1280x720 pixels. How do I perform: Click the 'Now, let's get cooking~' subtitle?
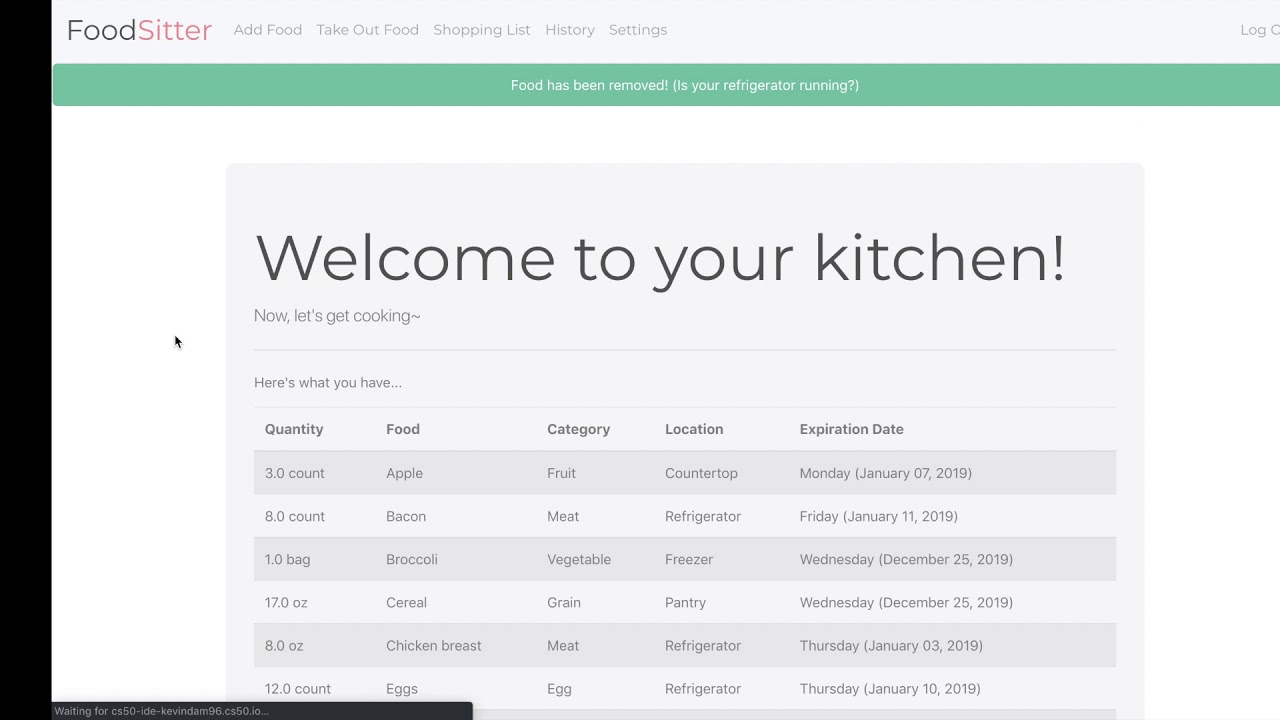[x=337, y=316]
